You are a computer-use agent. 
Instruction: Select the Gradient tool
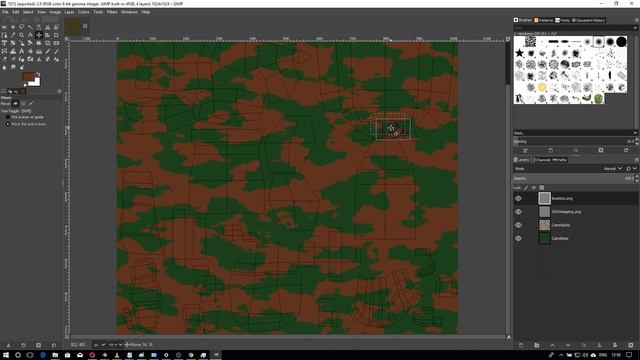(x=39, y=51)
